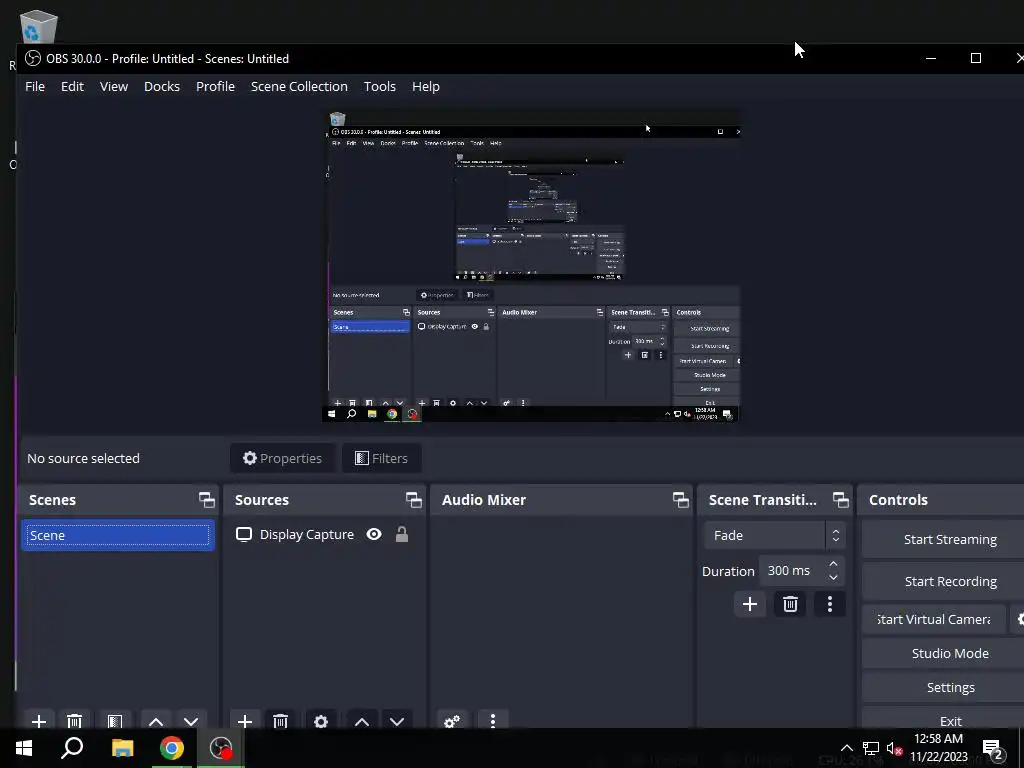Open Windows Start menu
The height and width of the screenshot is (768, 1024).
24,748
